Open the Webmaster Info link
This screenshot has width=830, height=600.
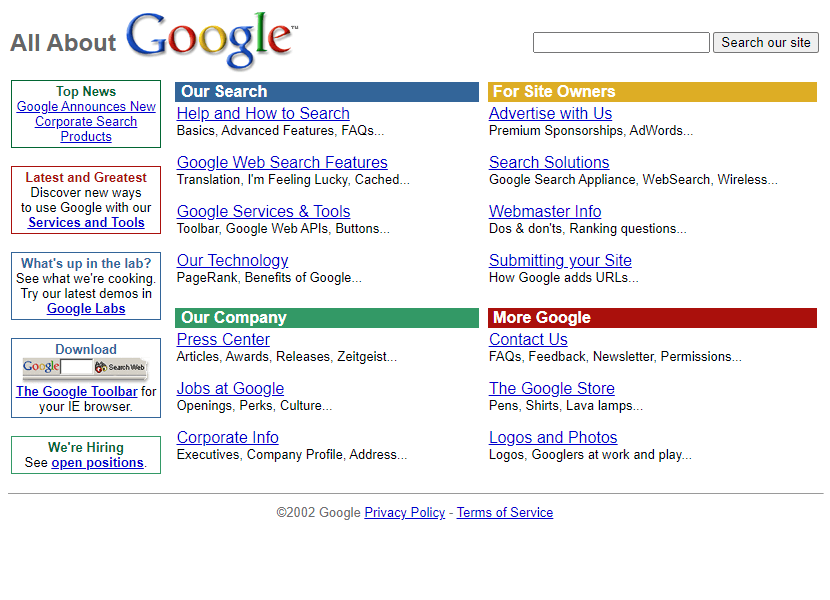[545, 211]
